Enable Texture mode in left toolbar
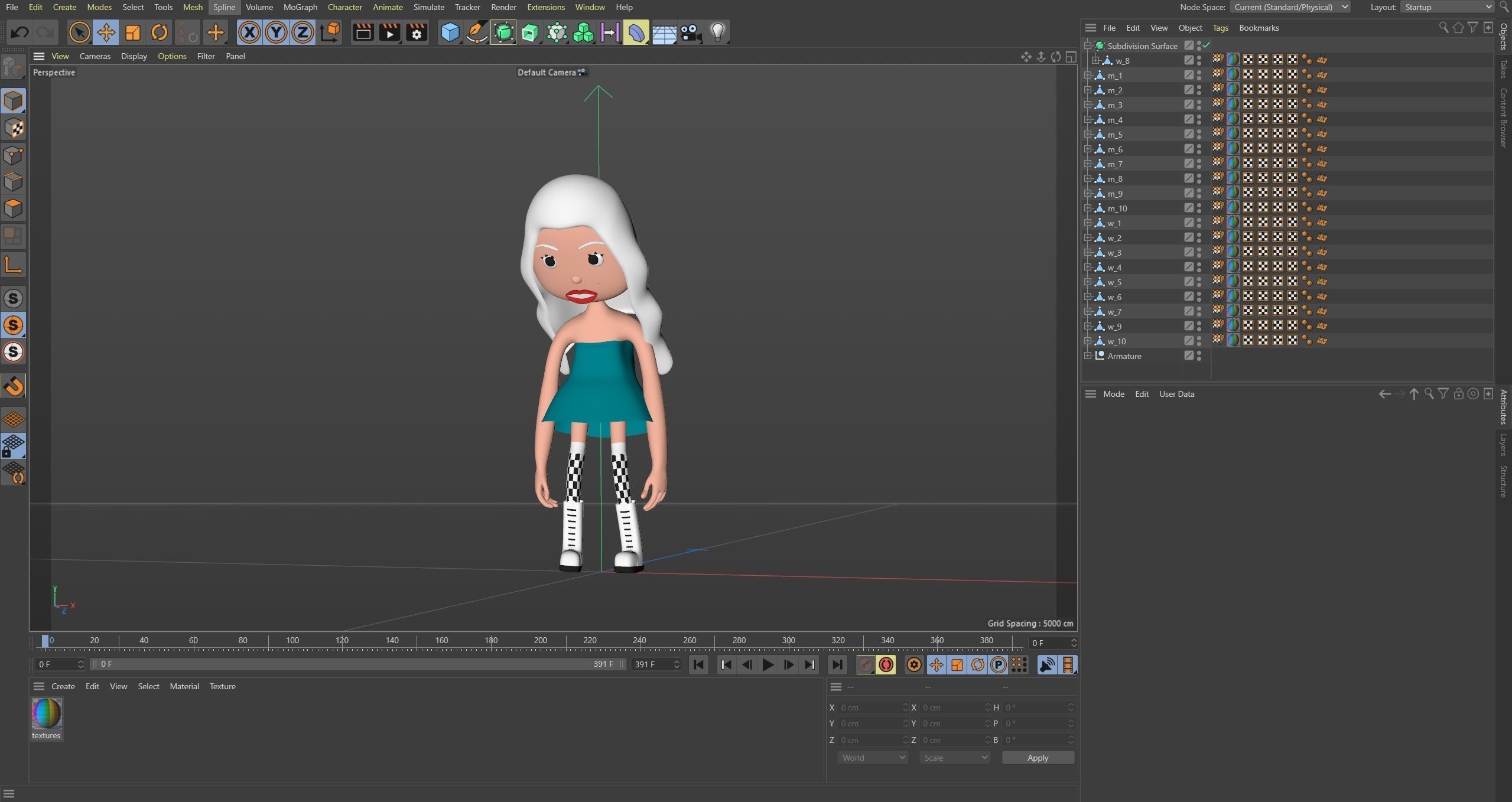This screenshot has width=1512, height=802. (x=13, y=128)
